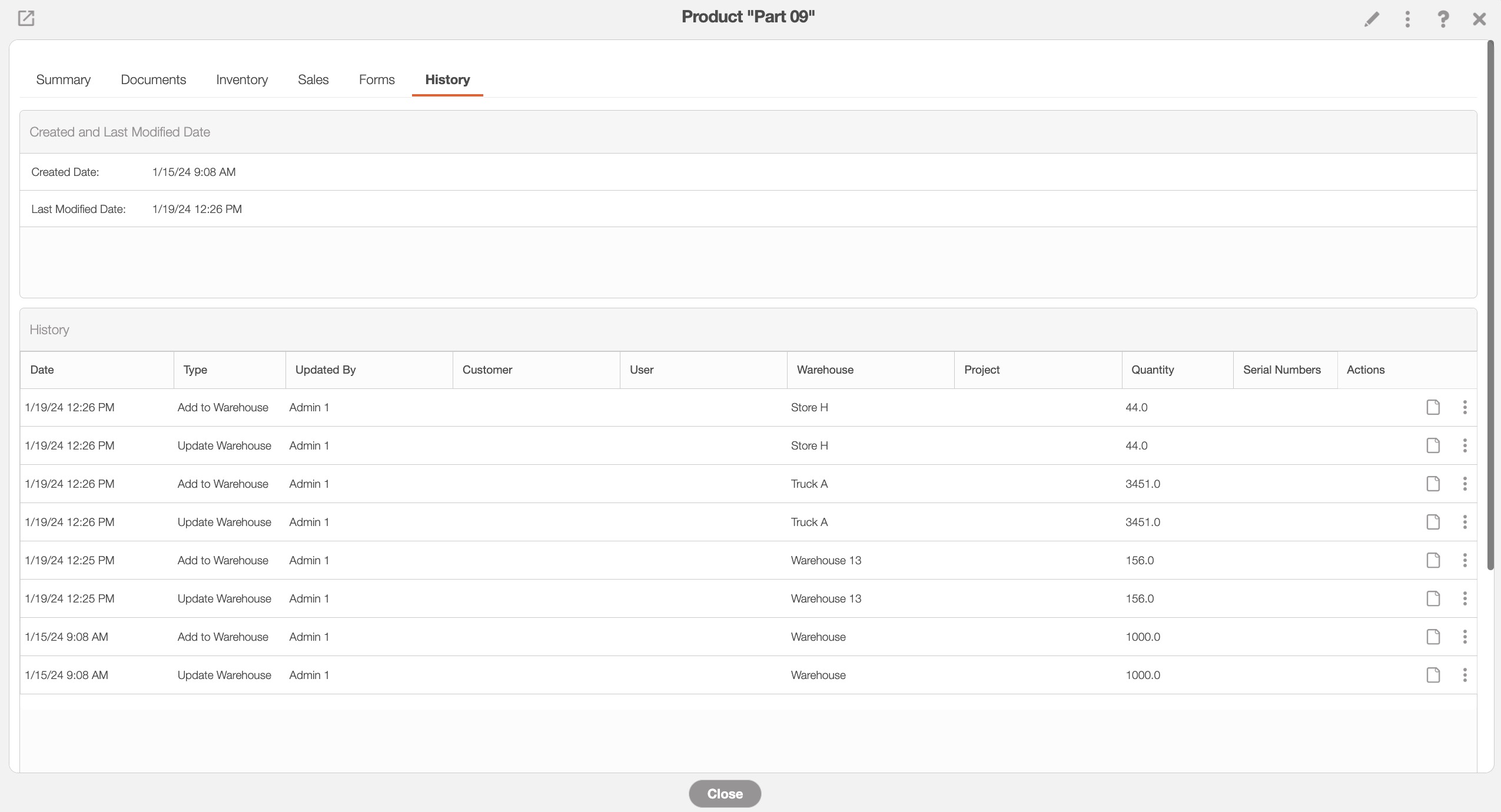Viewport: 1501px width, 812px height.
Task: Open the header three-dot options menu
Action: (1407, 19)
